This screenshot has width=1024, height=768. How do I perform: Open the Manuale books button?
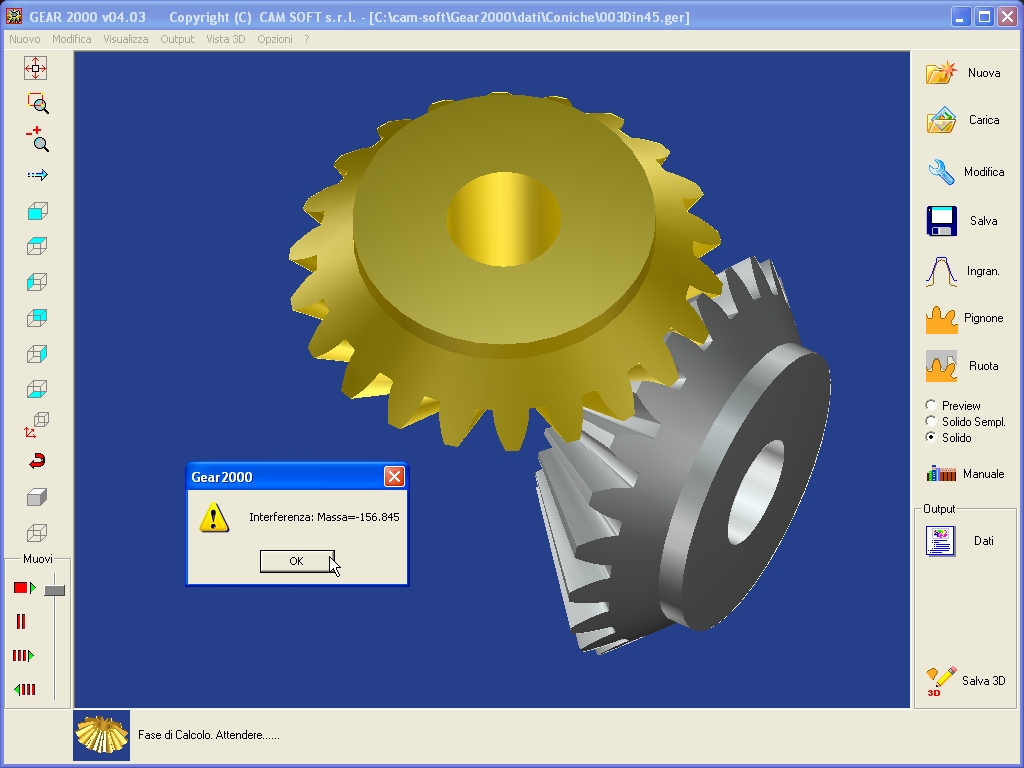[x=965, y=474]
